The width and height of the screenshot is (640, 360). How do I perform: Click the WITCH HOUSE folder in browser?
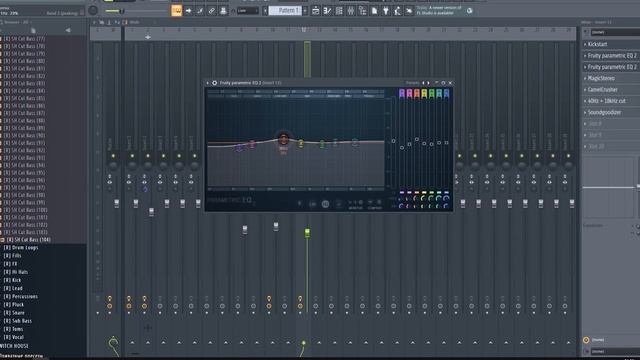(x=15, y=346)
